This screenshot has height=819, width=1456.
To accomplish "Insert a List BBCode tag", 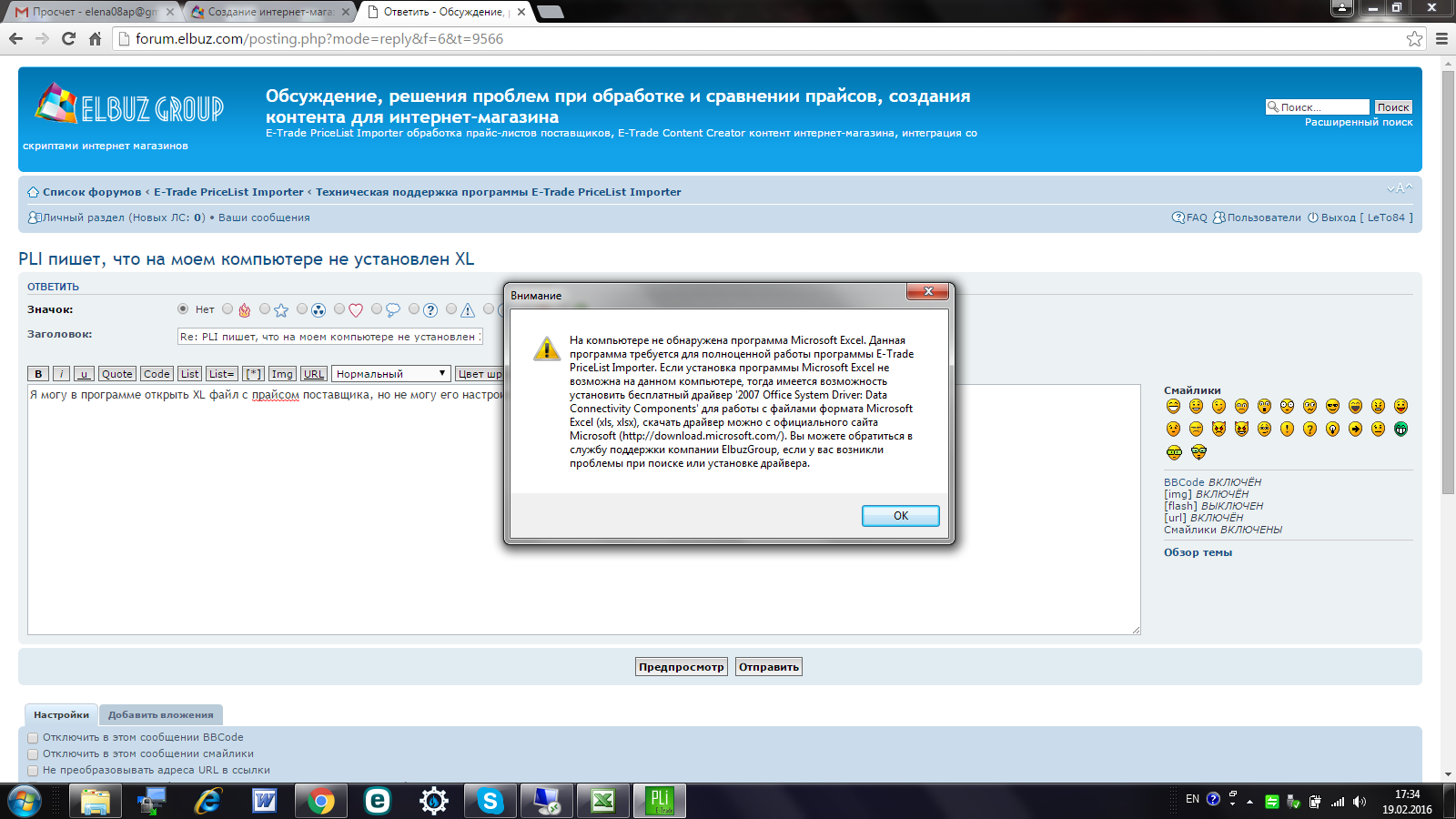I will click(x=189, y=374).
